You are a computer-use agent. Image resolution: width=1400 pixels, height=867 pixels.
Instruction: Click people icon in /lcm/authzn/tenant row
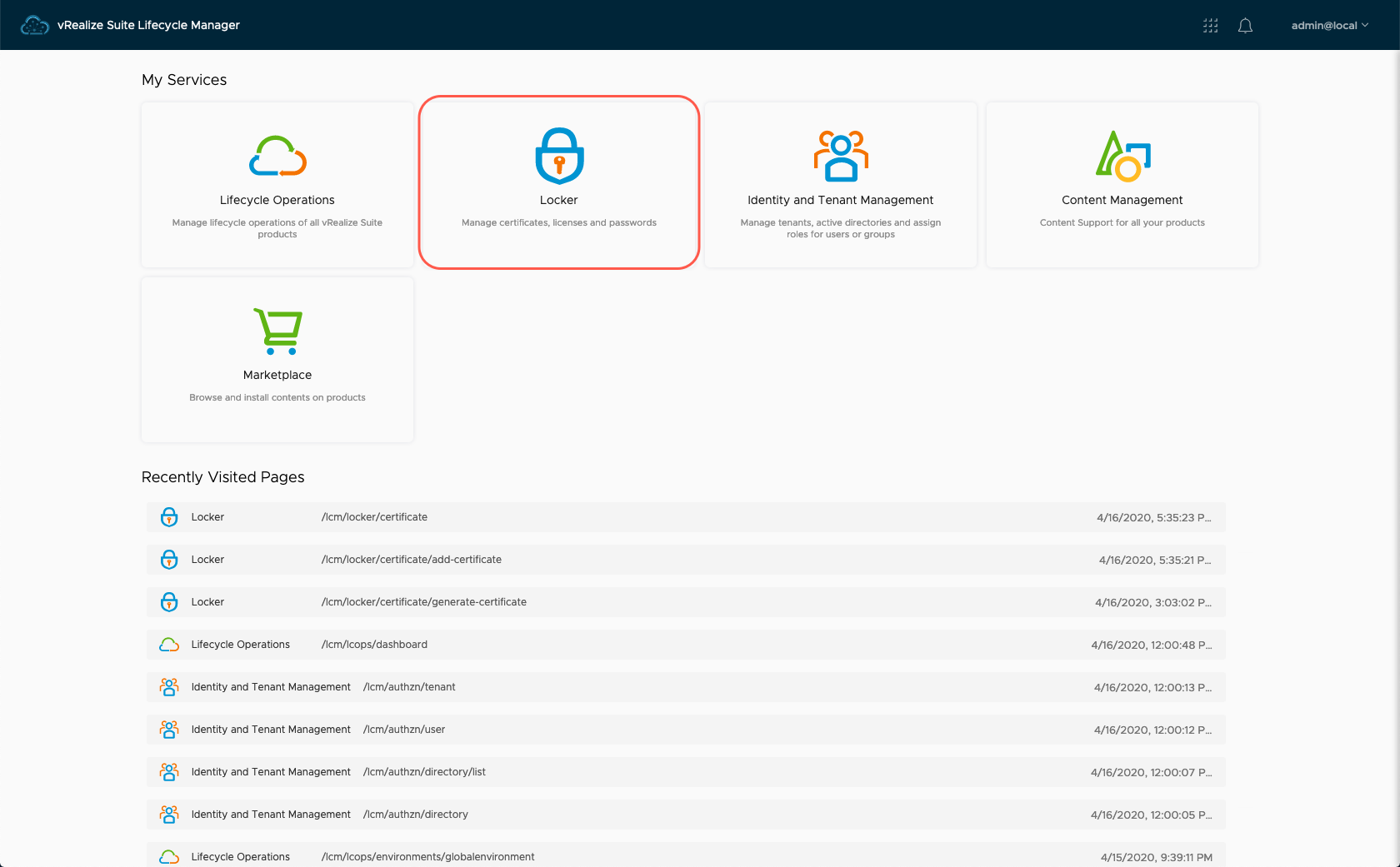[x=169, y=687]
